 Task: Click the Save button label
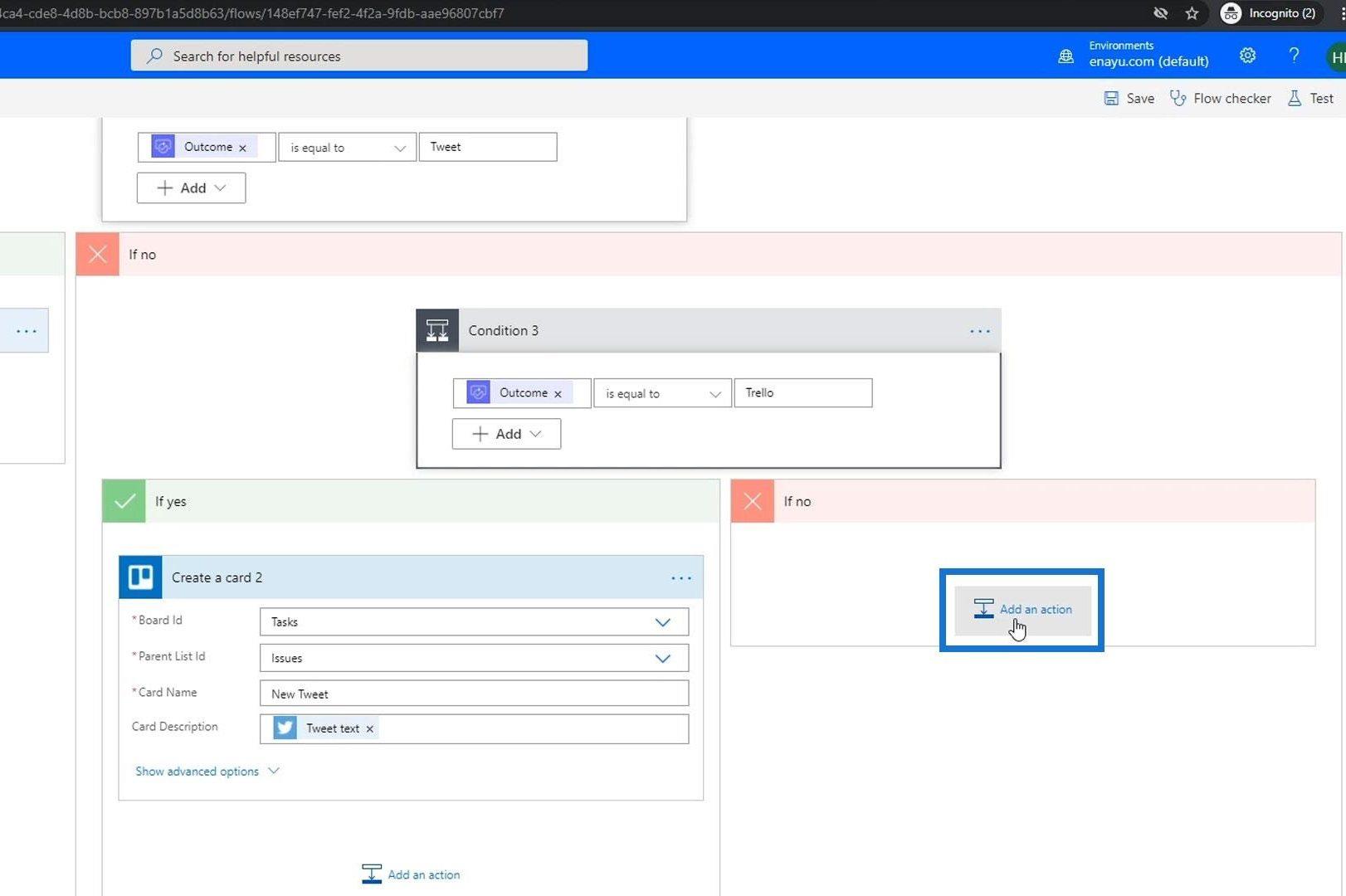click(x=1140, y=98)
